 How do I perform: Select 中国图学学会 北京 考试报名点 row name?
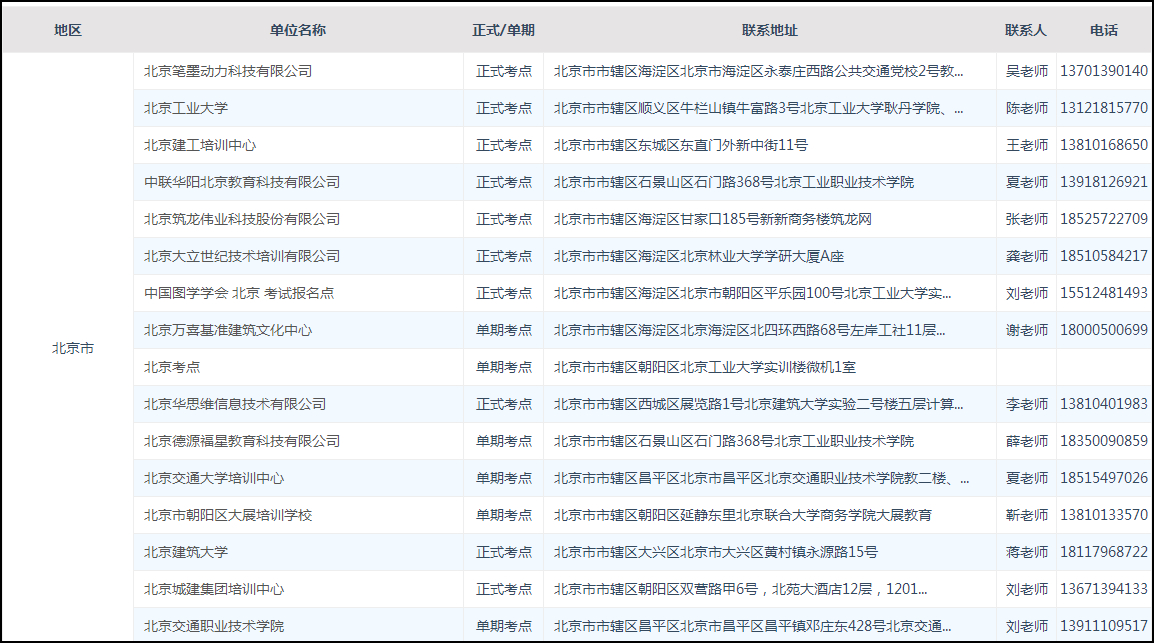(238, 293)
